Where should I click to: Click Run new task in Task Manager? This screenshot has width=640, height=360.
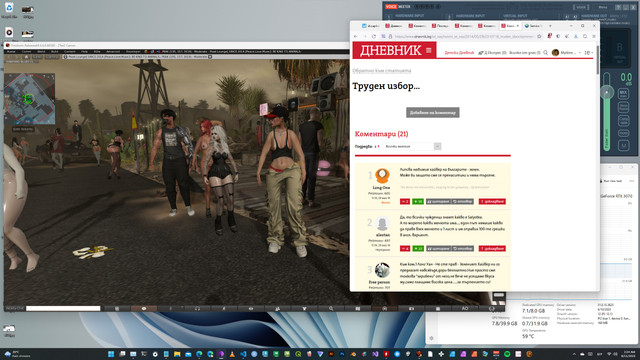[x=611, y=181]
